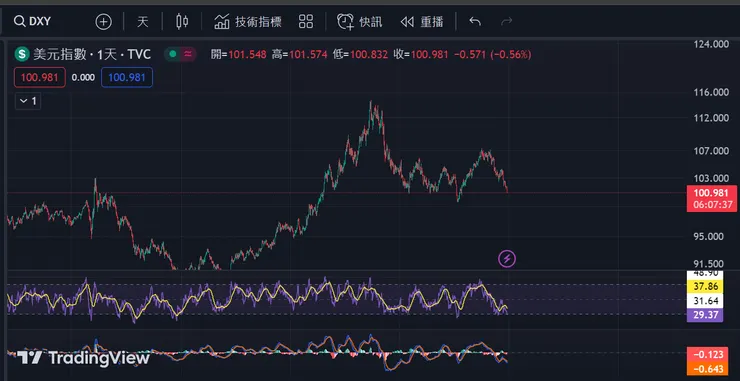Image resolution: width=740 pixels, height=381 pixels.
Task: Collapse the indicator legend showing 1
Action: click(x=28, y=101)
